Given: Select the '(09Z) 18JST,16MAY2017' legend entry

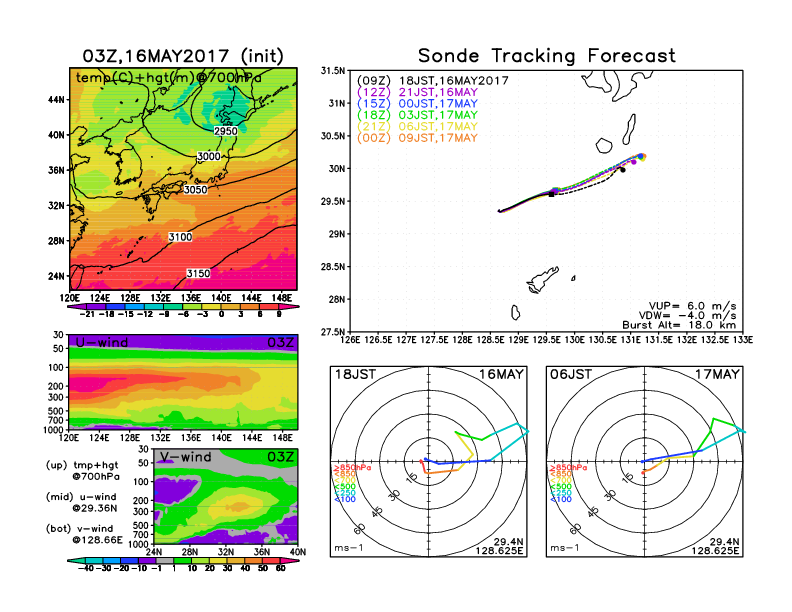Looking at the screenshot, I should (x=432, y=81).
